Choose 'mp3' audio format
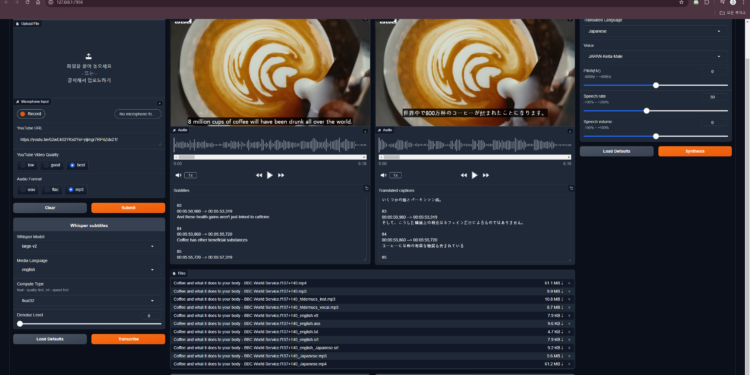The width and height of the screenshot is (750, 375). coord(76,189)
